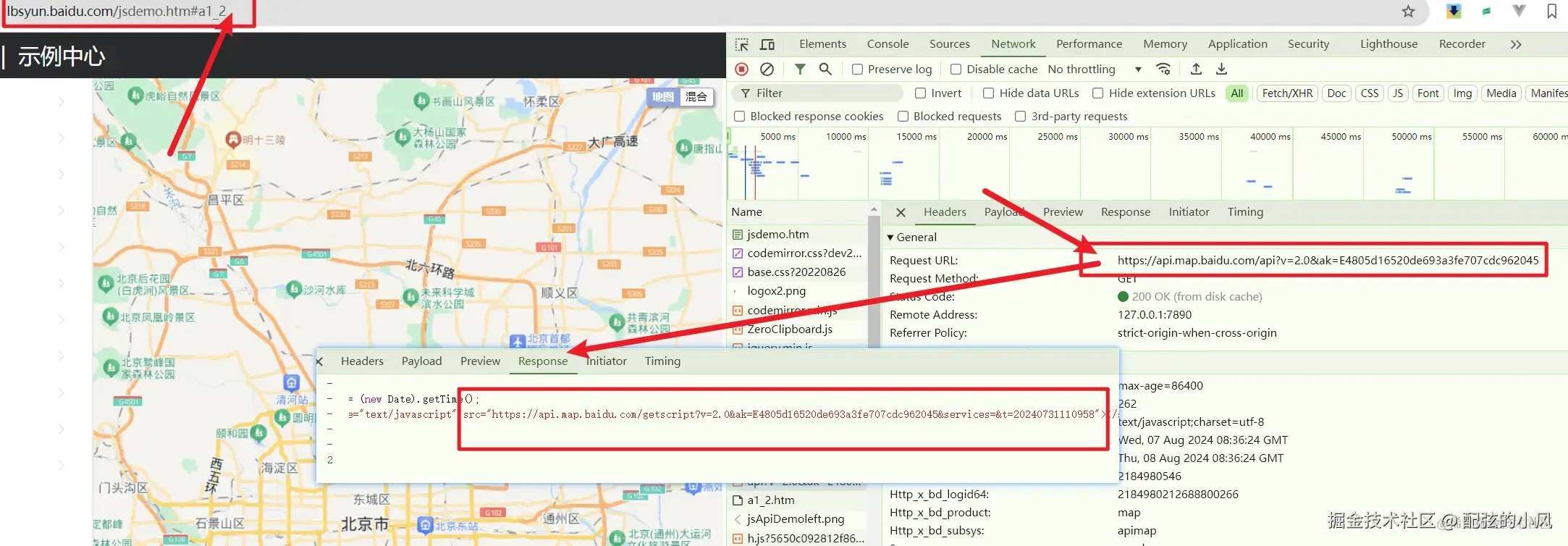The width and height of the screenshot is (1568, 546).
Task: Check Blocked response cookies
Action: pos(739,116)
